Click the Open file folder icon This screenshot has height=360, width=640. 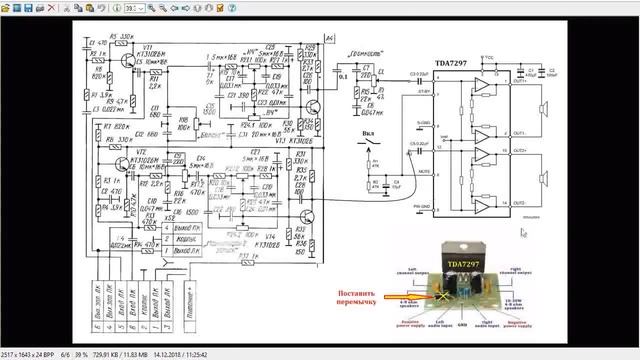tap(5, 8)
